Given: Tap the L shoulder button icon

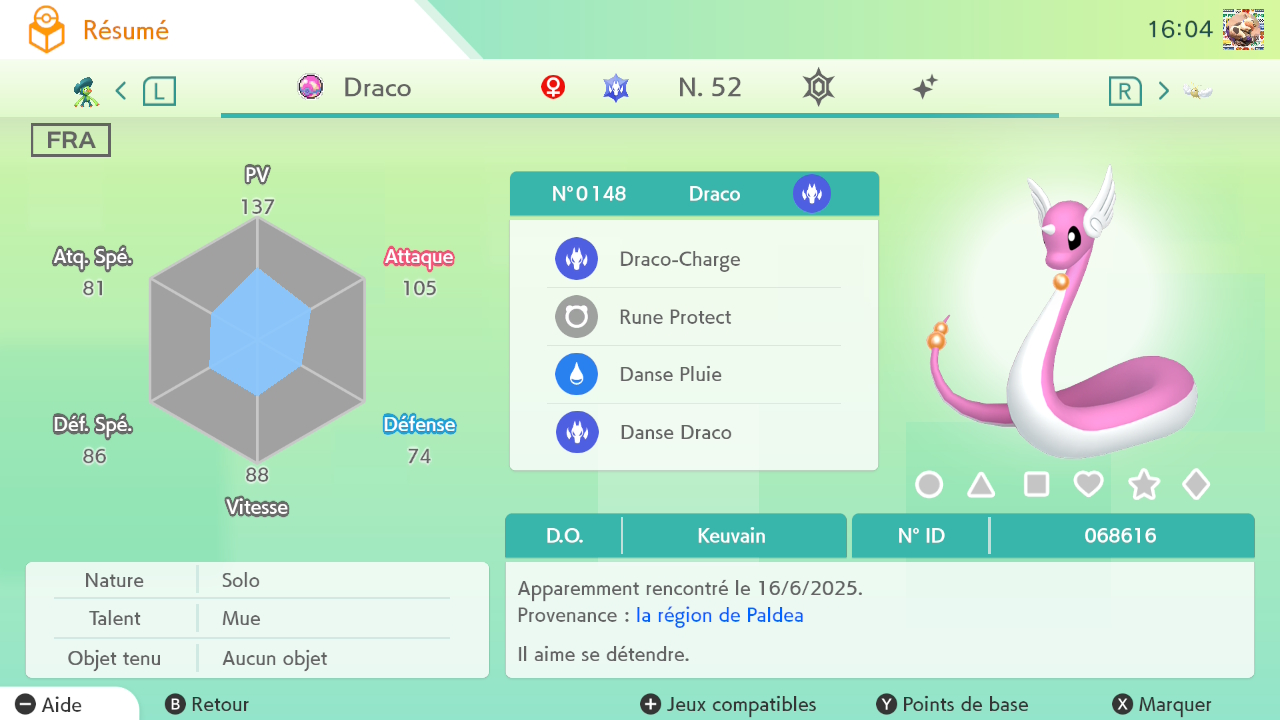Looking at the screenshot, I should point(159,91).
